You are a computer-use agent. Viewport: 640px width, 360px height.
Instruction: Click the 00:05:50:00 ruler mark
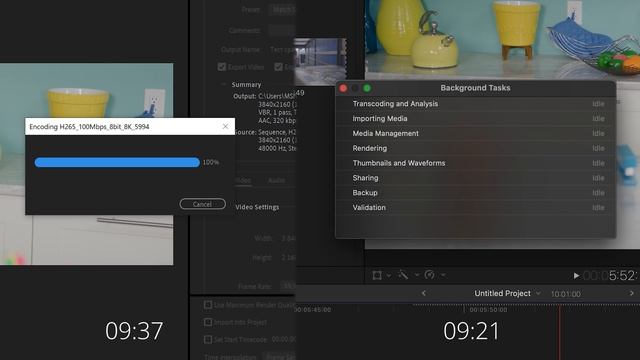488,310
